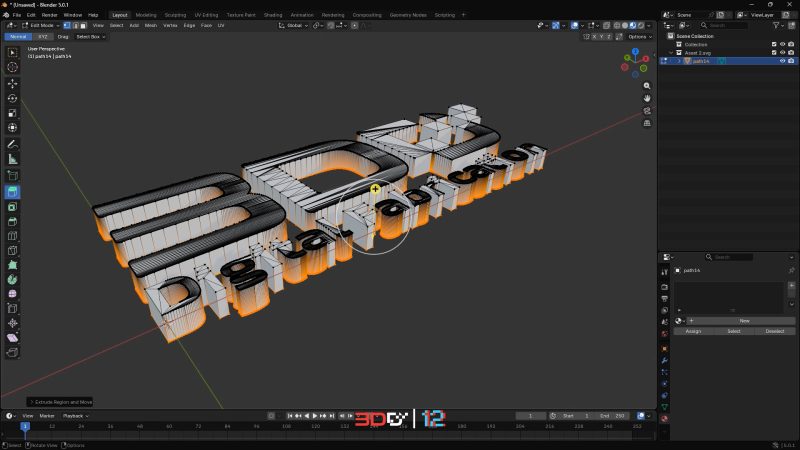The width and height of the screenshot is (800, 450).
Task: Click the New material button
Action: point(743,321)
